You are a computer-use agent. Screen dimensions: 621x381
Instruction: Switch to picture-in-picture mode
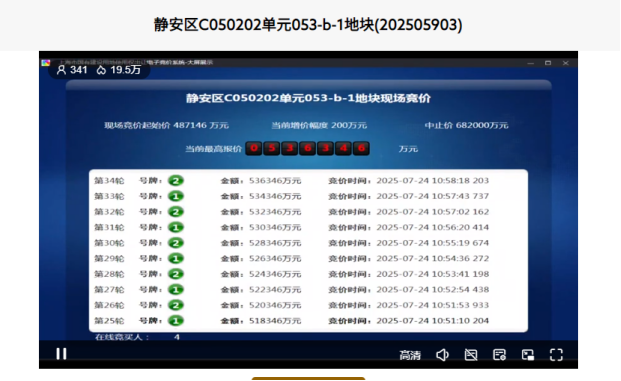click(528, 355)
